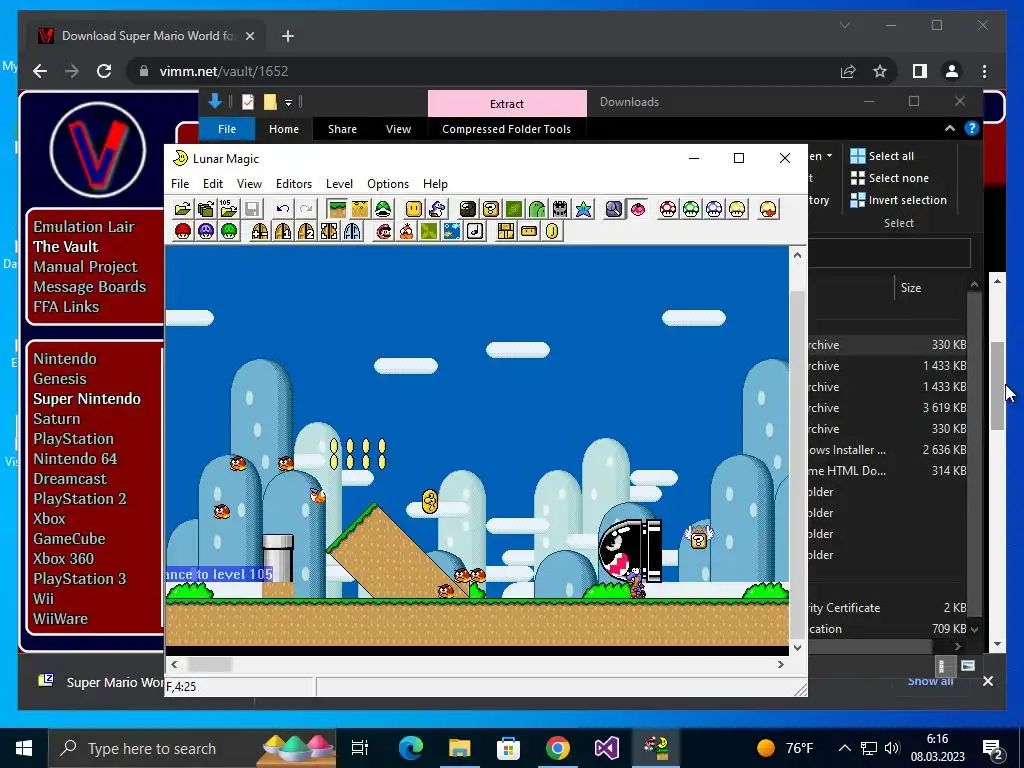Open Quick Access Toolbar dropdown in Explorer

click(288, 103)
